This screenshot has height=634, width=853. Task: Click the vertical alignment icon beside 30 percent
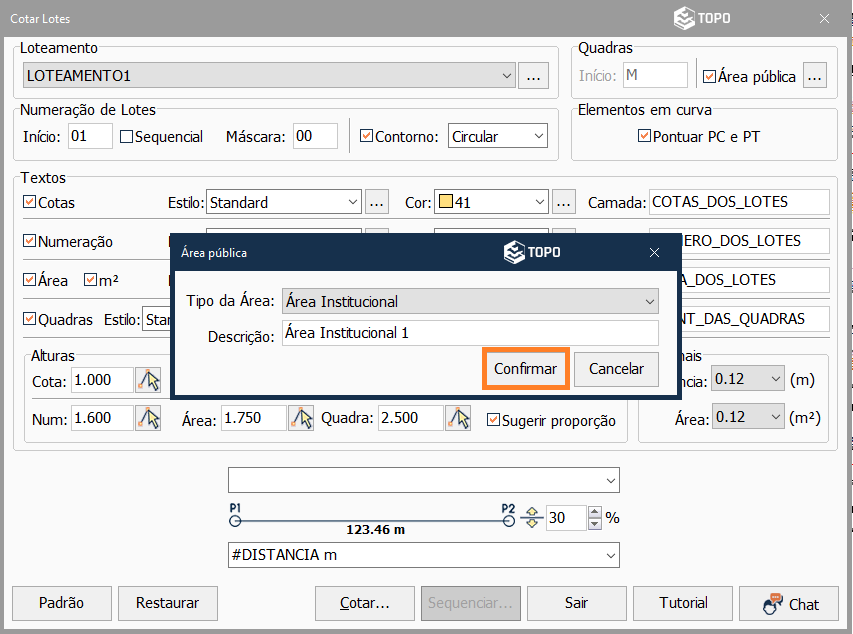tap(531, 518)
